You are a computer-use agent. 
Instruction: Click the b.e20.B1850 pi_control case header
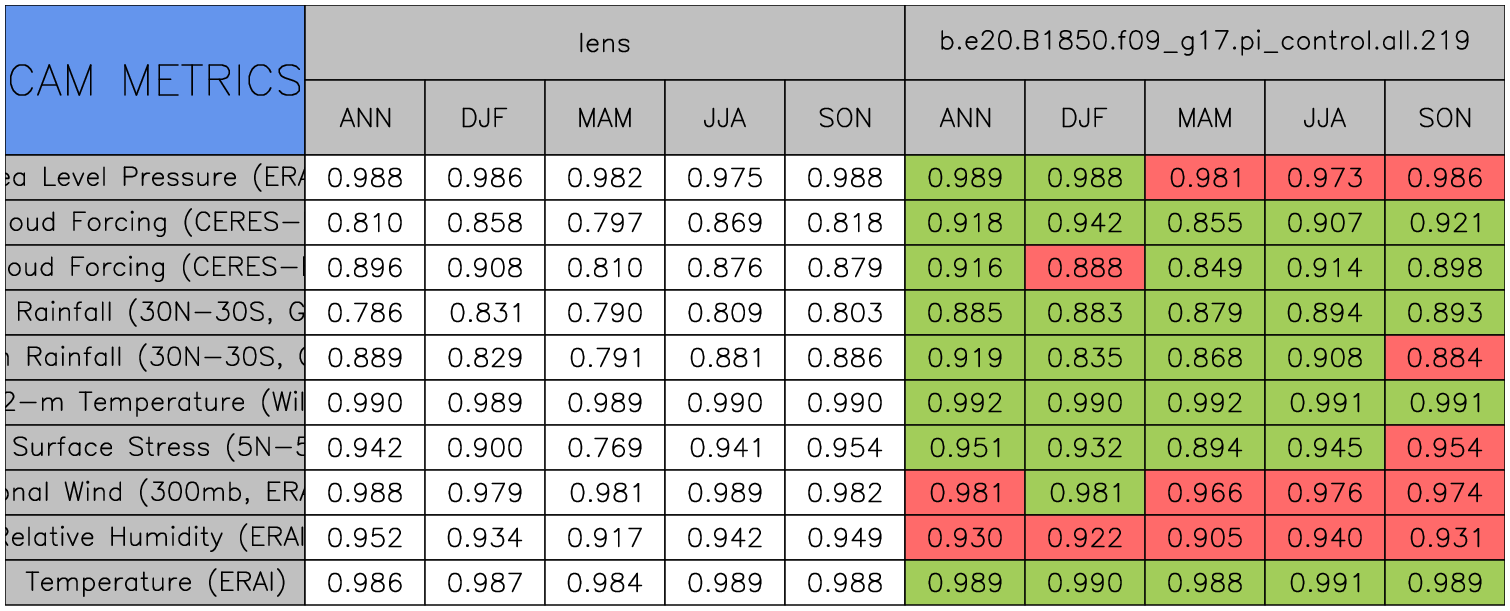[x=1204, y=42]
